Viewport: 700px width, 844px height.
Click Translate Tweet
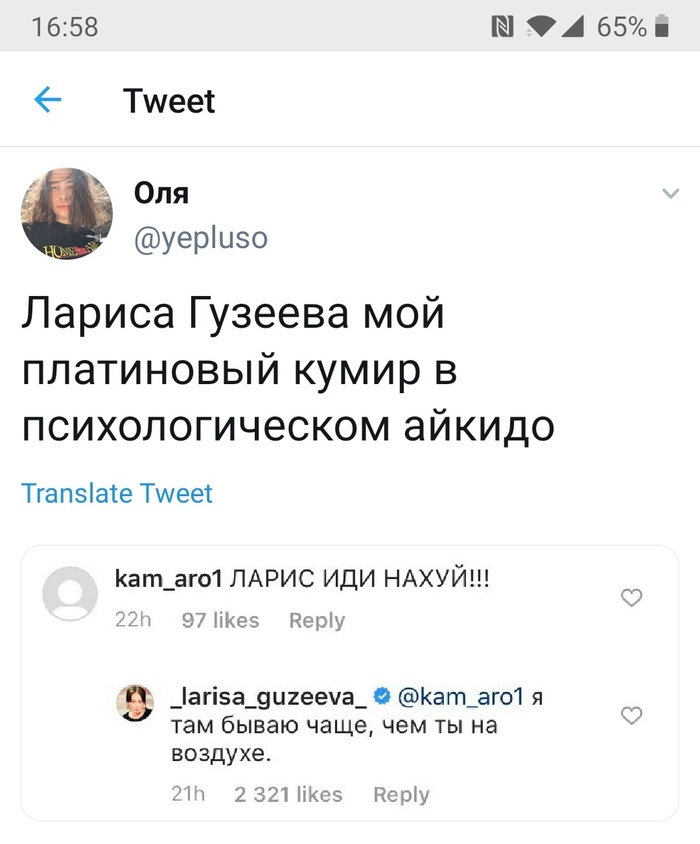click(x=116, y=493)
